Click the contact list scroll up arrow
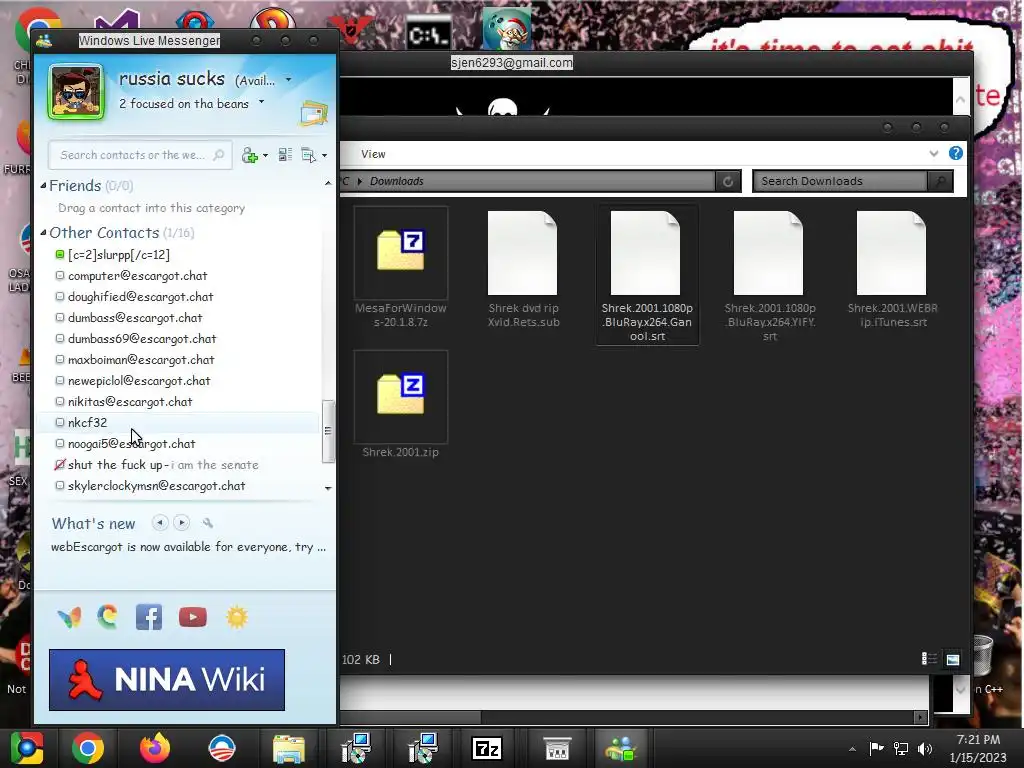The height and width of the screenshot is (768, 1024). [x=328, y=184]
